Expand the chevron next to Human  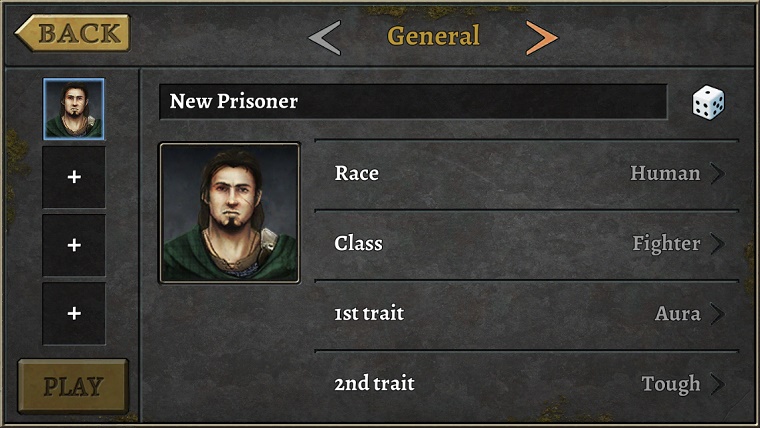coord(717,174)
